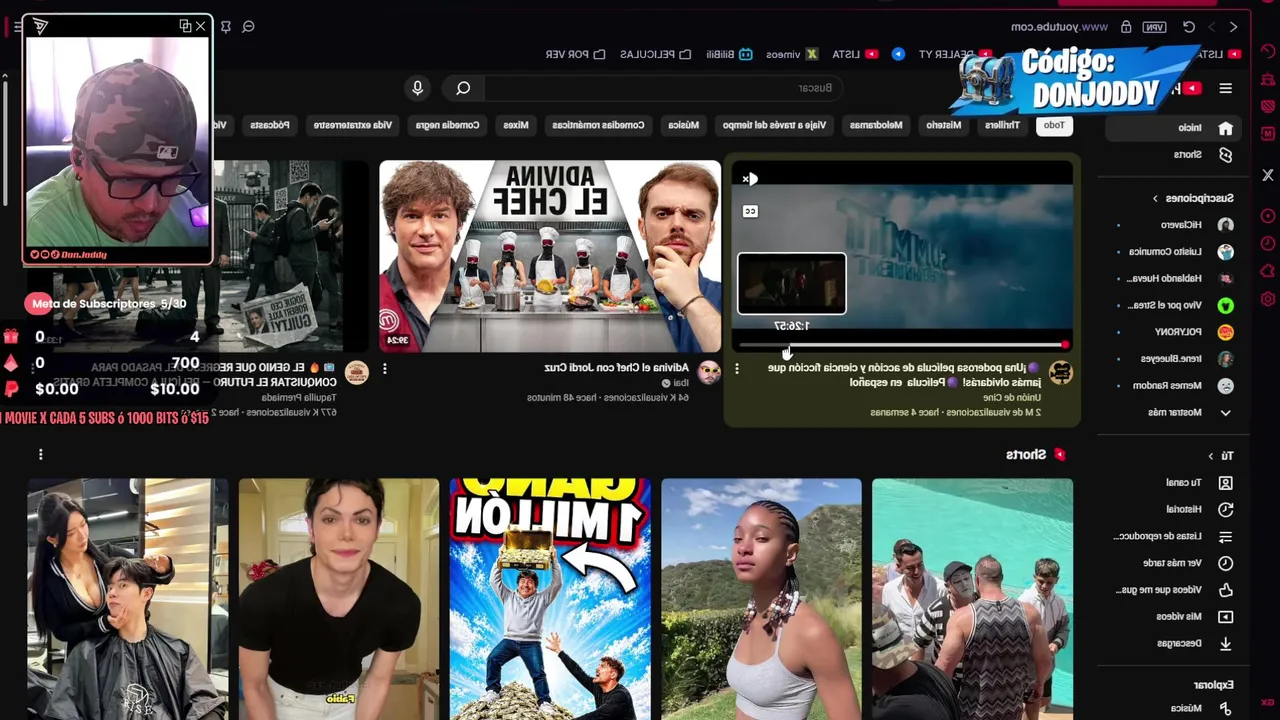Open POLYRONY subscription channel
Screen dimensions: 1280x720
[x=1172, y=332]
